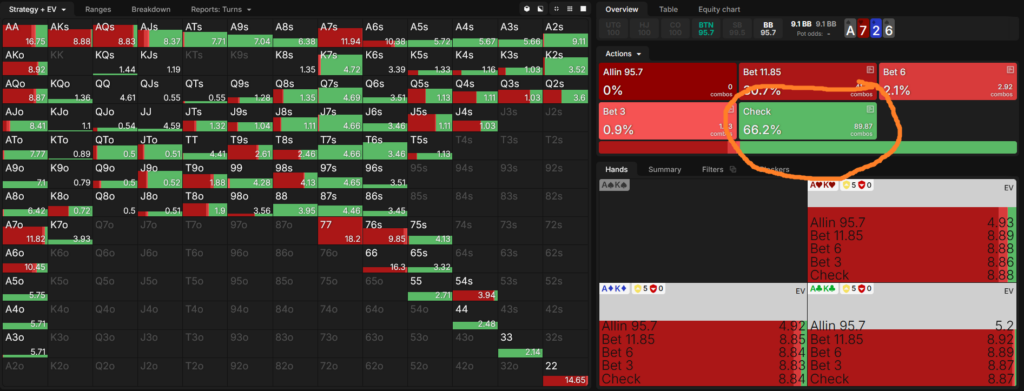
Task: Select the Hands tab
Action: coord(616,170)
